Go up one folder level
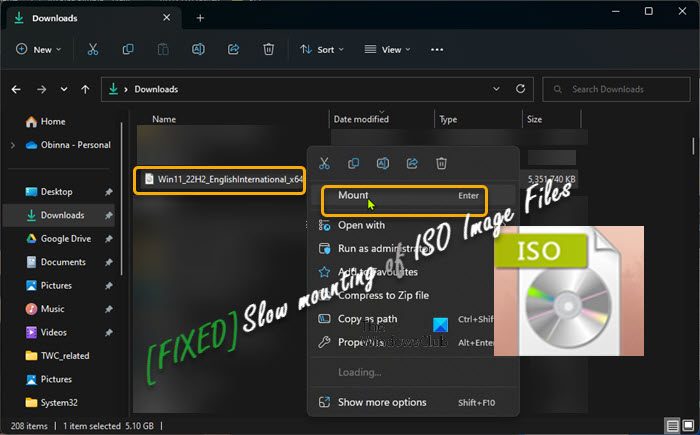 tap(85, 89)
